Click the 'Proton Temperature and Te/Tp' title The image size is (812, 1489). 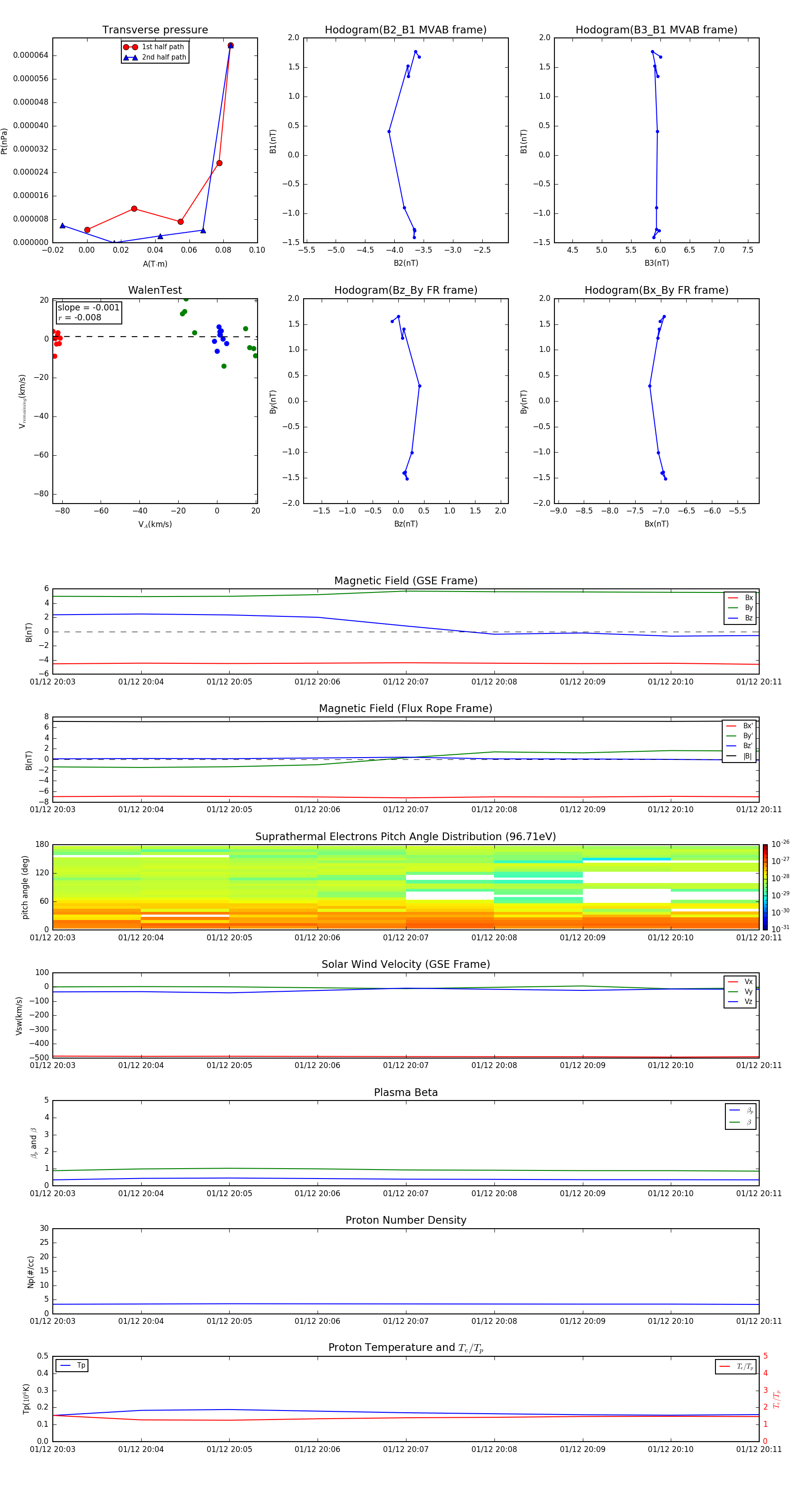point(406,1348)
